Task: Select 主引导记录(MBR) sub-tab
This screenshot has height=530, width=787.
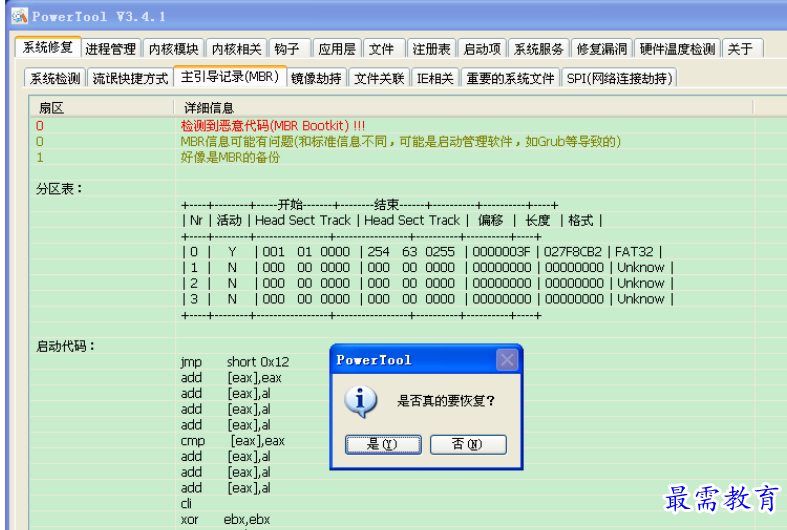Action: 230,77
